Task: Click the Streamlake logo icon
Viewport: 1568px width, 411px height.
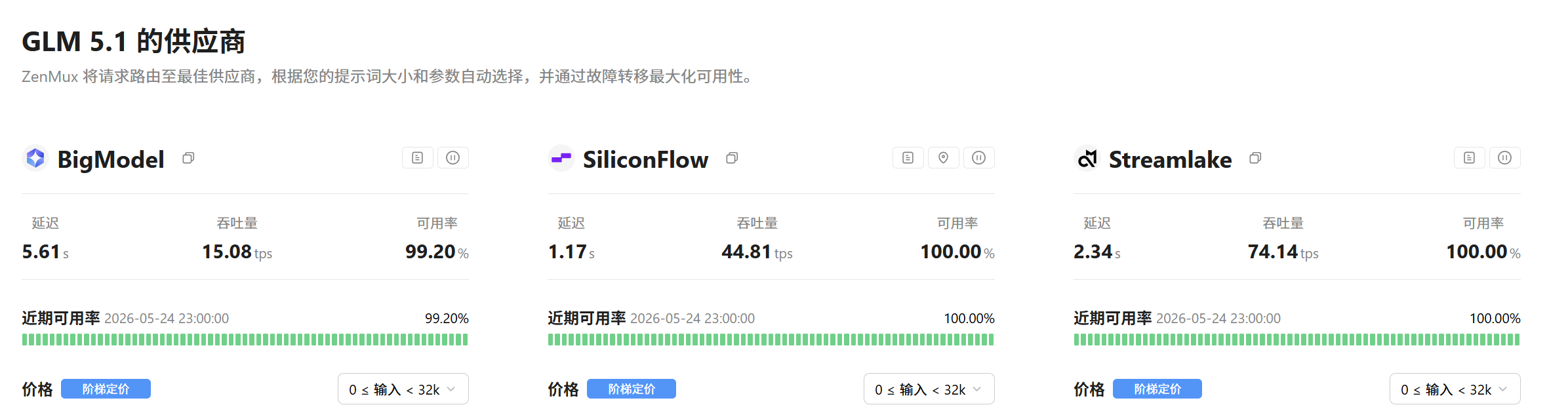Action: pyautogui.click(x=1087, y=158)
